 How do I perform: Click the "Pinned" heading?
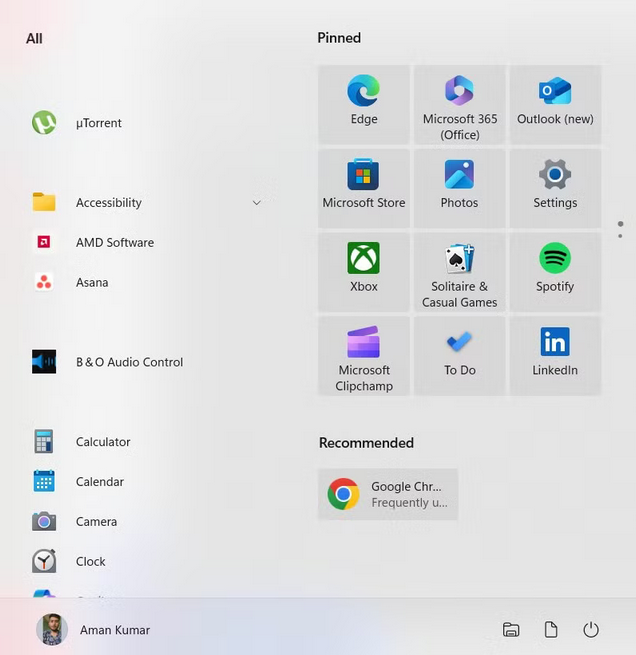[x=339, y=38]
